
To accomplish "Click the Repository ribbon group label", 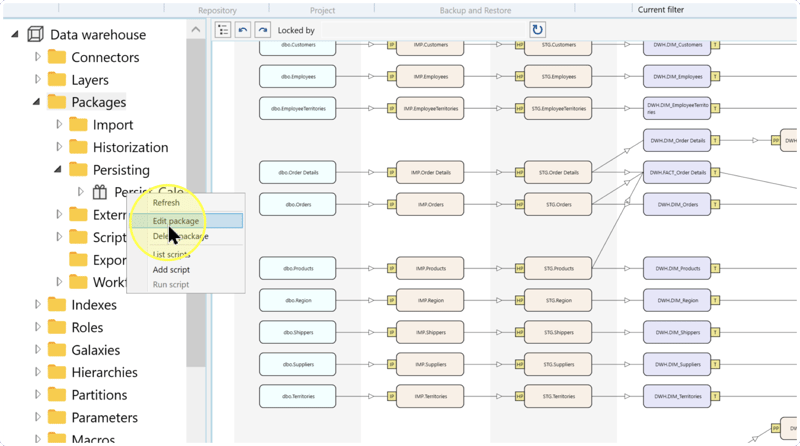I will 217,10.
